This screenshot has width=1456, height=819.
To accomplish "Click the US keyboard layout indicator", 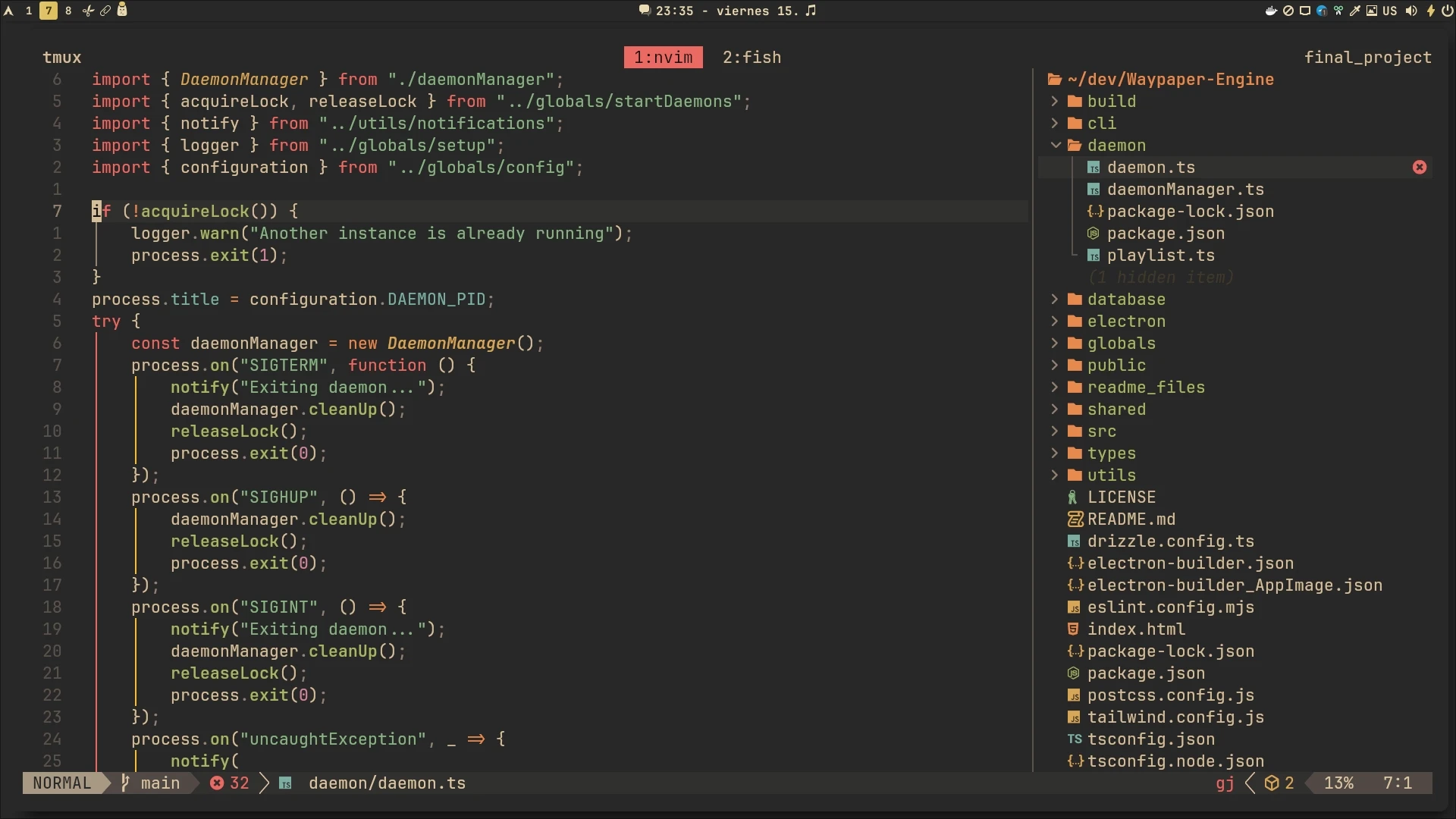I will tap(1389, 11).
